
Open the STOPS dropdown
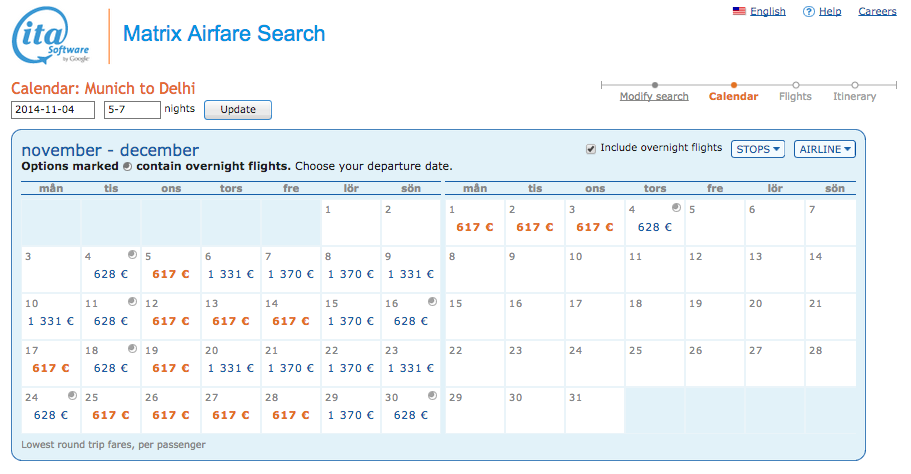tap(757, 149)
